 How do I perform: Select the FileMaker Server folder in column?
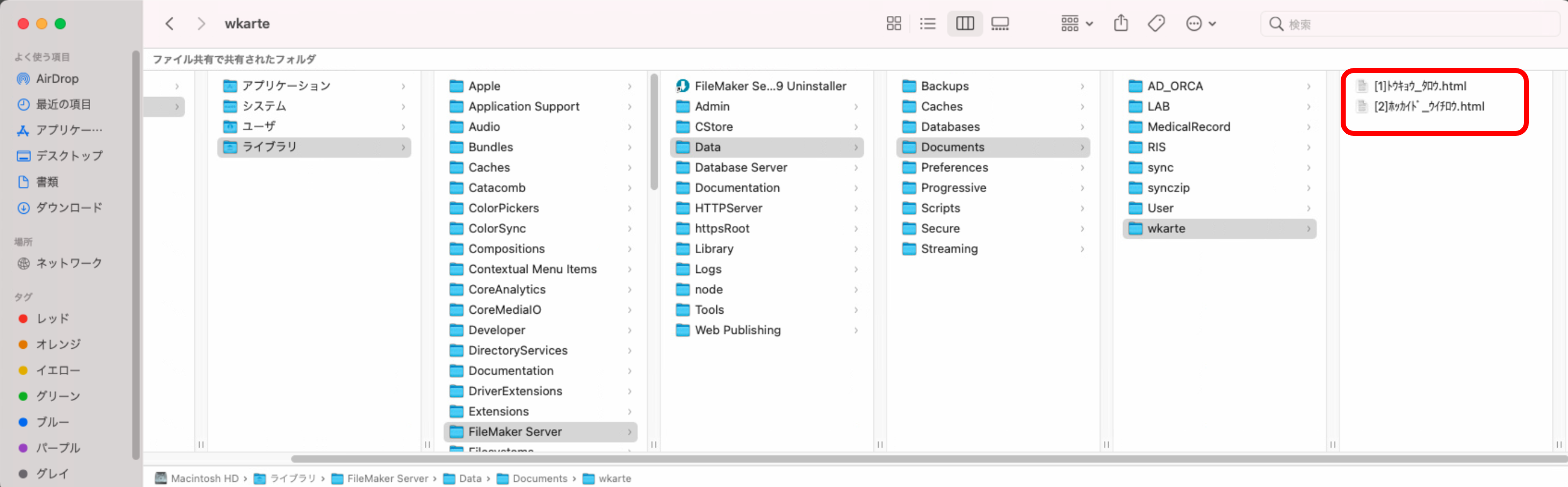pyautogui.click(x=541, y=432)
